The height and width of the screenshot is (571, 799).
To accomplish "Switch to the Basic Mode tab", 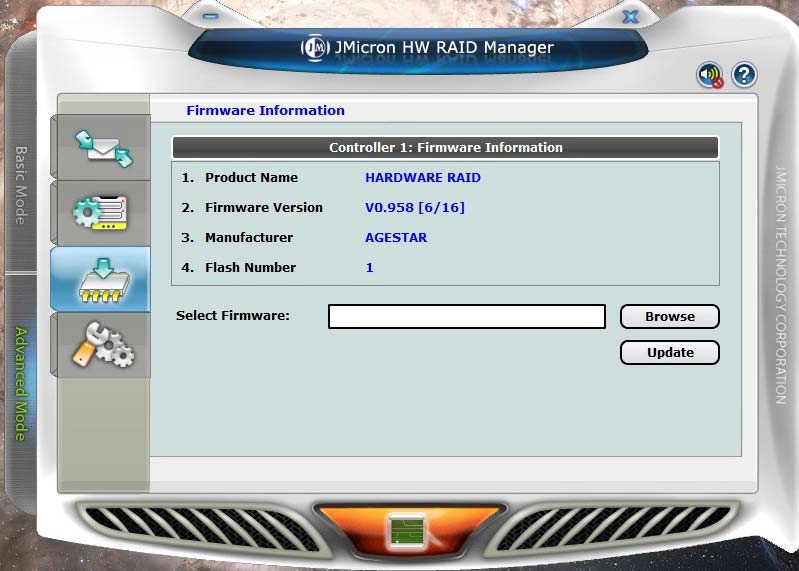I will click(x=20, y=185).
